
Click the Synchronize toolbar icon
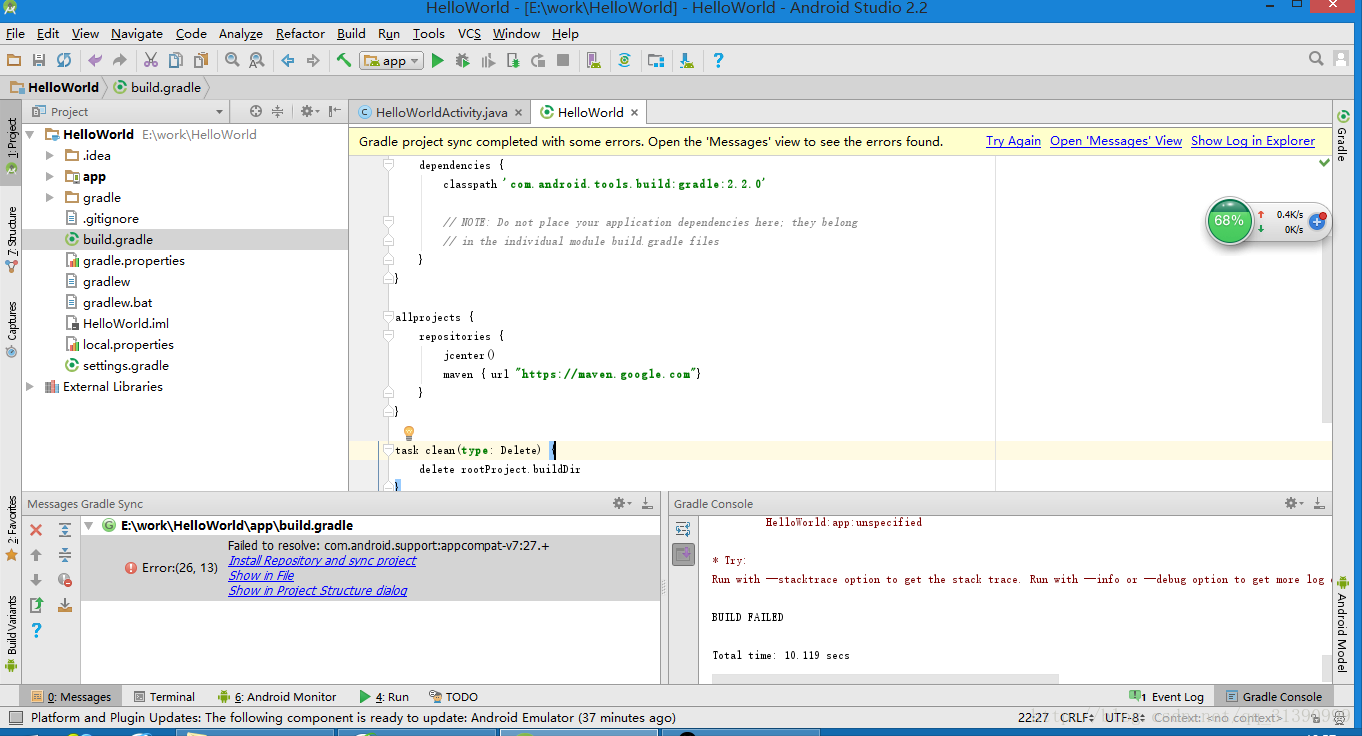click(x=64, y=60)
